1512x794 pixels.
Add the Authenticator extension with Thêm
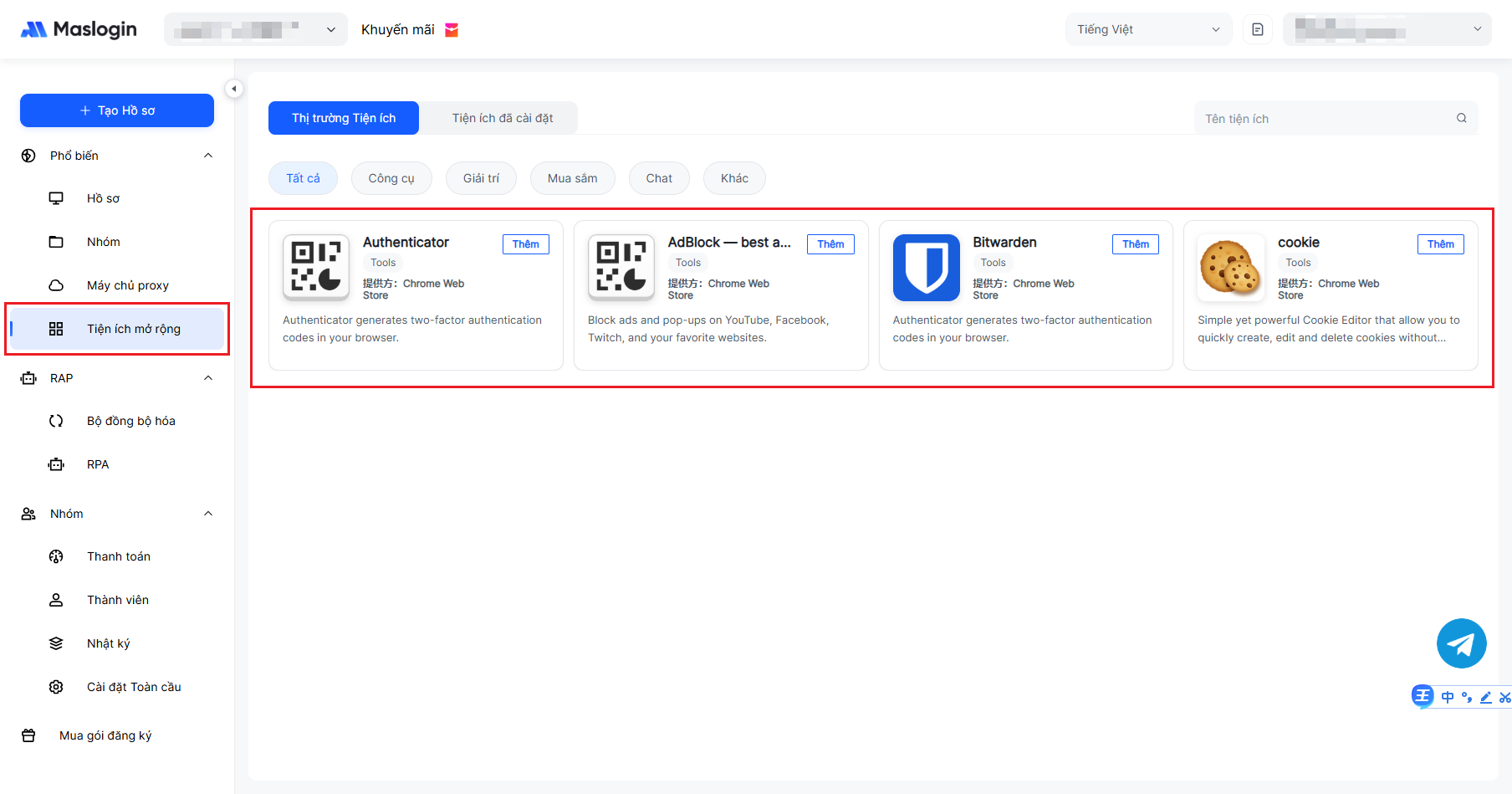(x=525, y=244)
